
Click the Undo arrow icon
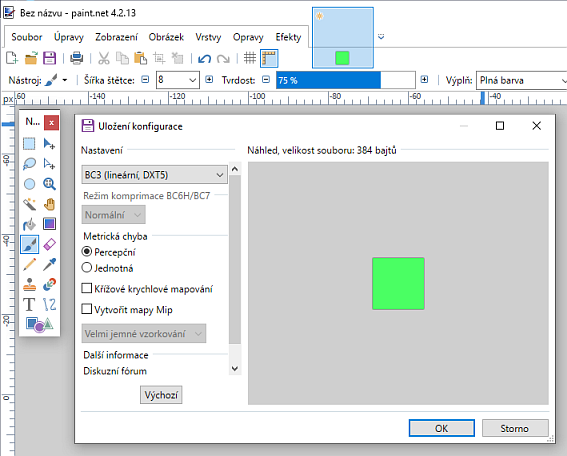point(204,59)
